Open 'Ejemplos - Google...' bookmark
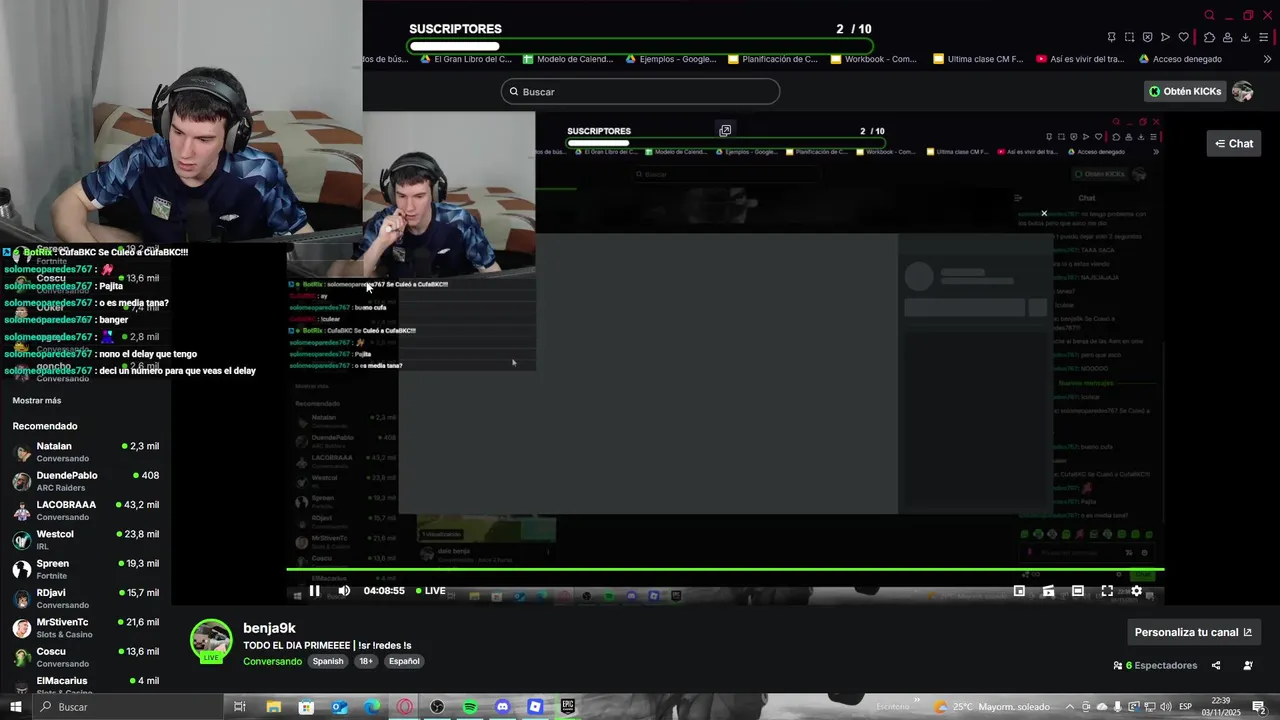 click(671, 59)
